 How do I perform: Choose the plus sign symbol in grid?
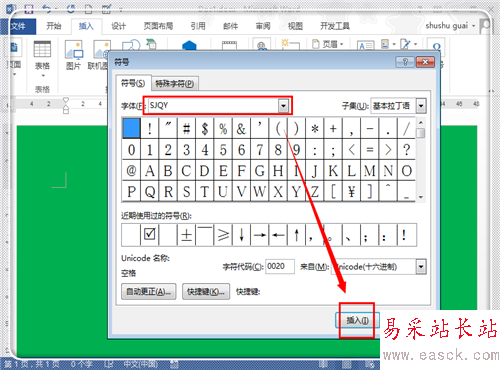click(x=333, y=128)
